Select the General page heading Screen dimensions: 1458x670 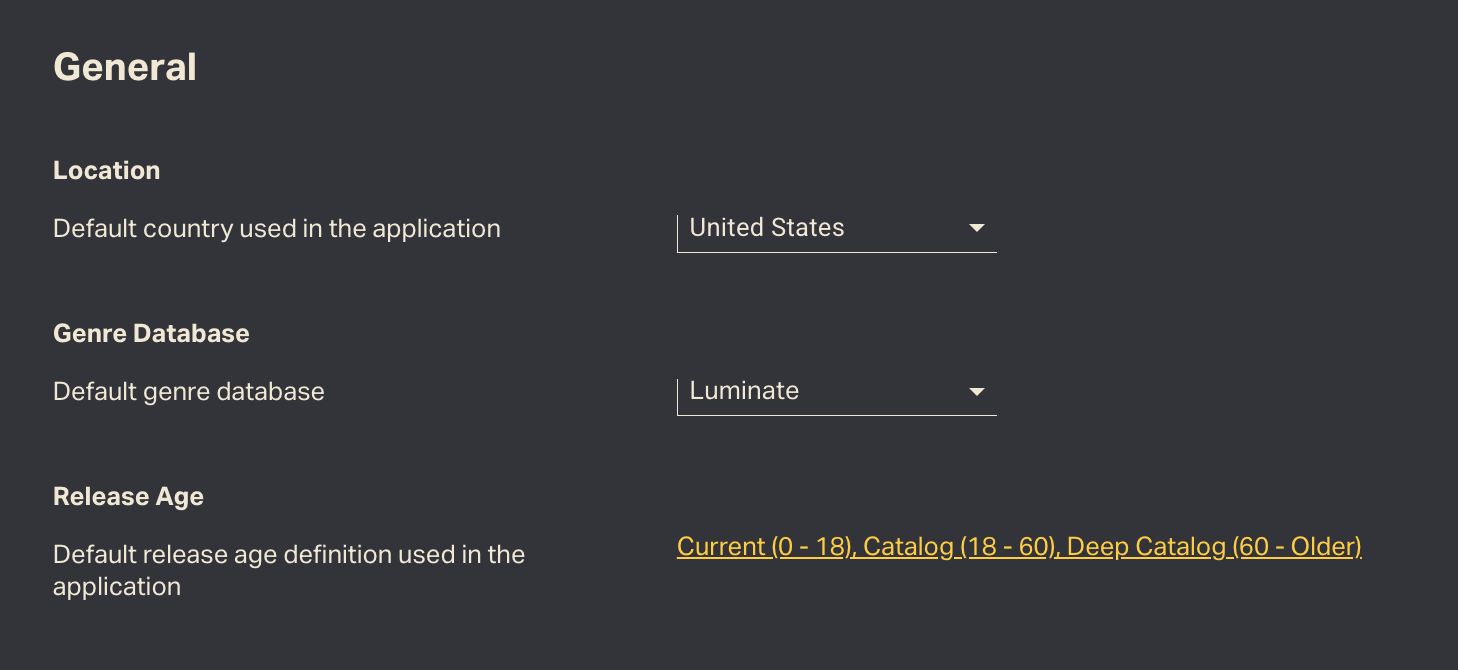[x=125, y=67]
